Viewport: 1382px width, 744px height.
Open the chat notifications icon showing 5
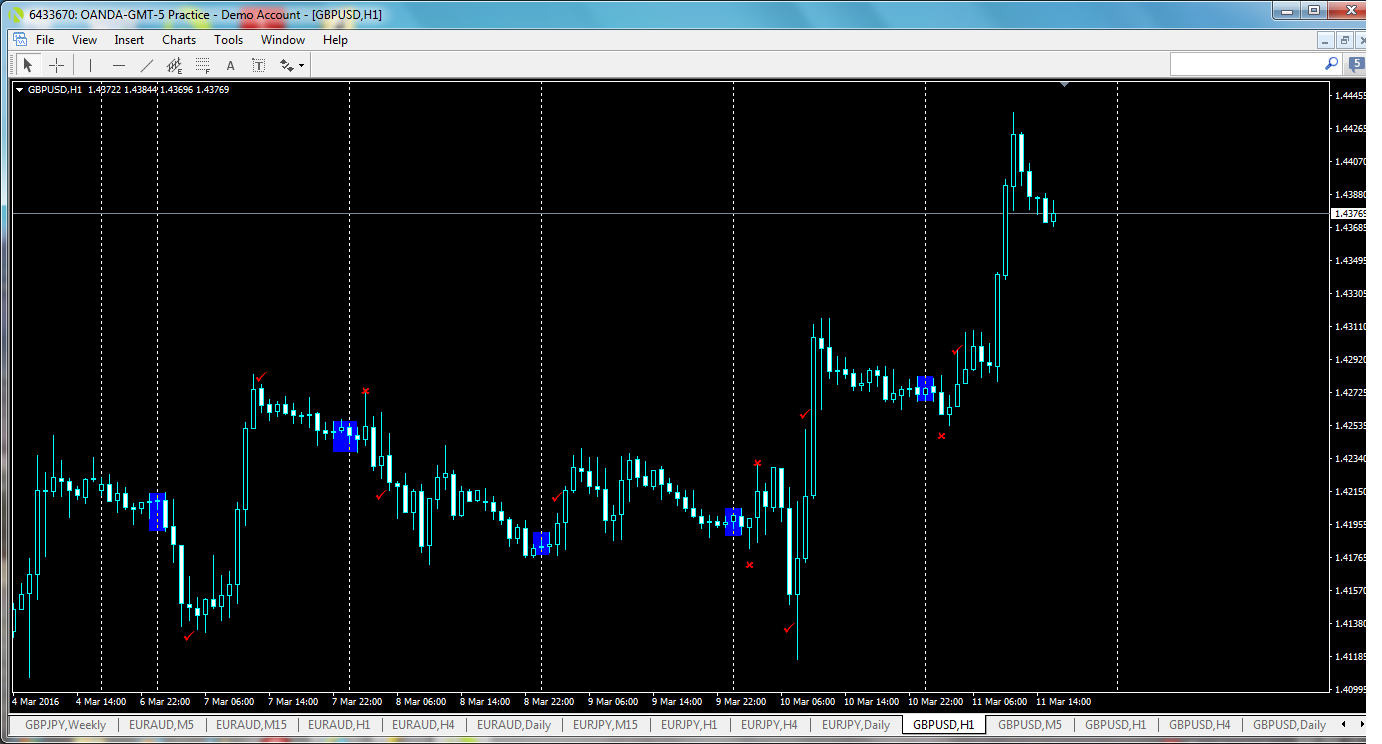pos(1357,64)
